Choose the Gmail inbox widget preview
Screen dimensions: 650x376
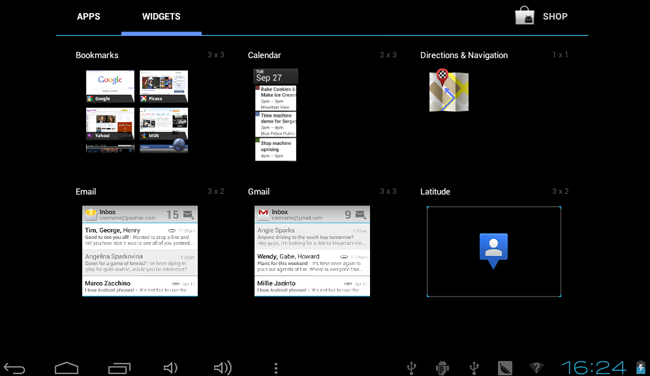coord(312,251)
